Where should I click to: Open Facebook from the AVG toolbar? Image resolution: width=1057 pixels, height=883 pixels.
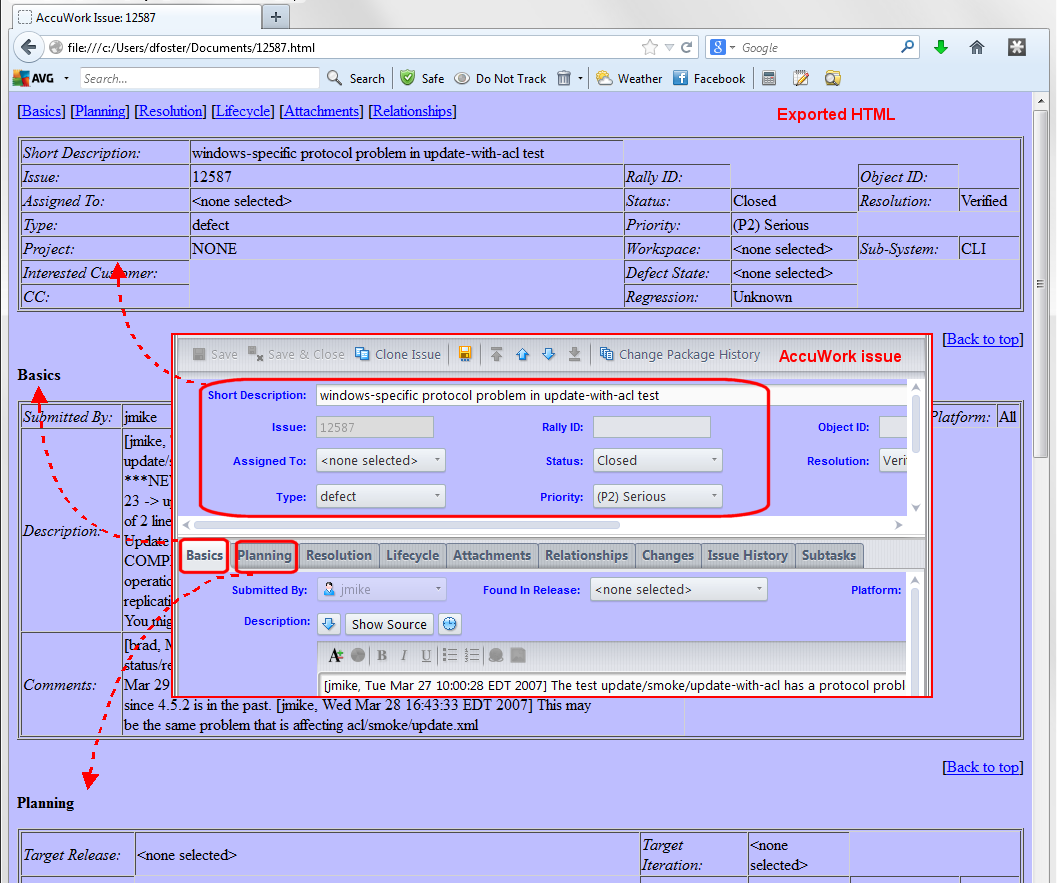click(x=681, y=78)
